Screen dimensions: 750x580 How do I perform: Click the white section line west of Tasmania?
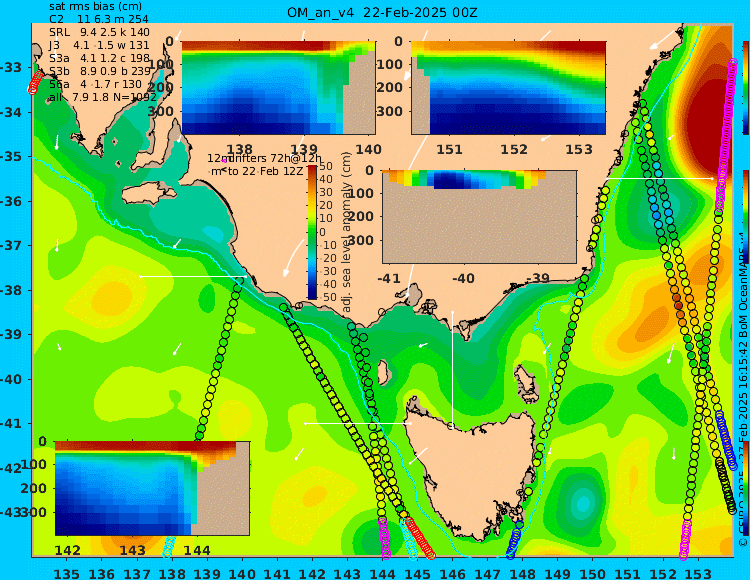(358, 423)
